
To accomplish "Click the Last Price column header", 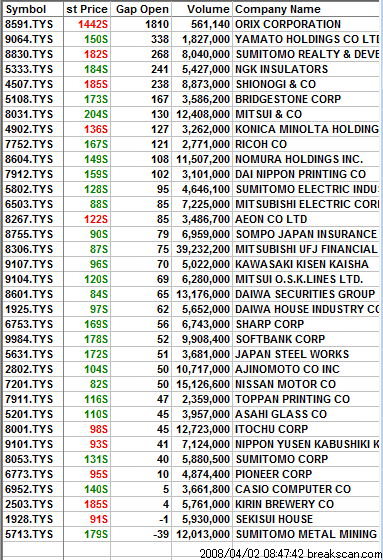I will [x=87, y=9].
